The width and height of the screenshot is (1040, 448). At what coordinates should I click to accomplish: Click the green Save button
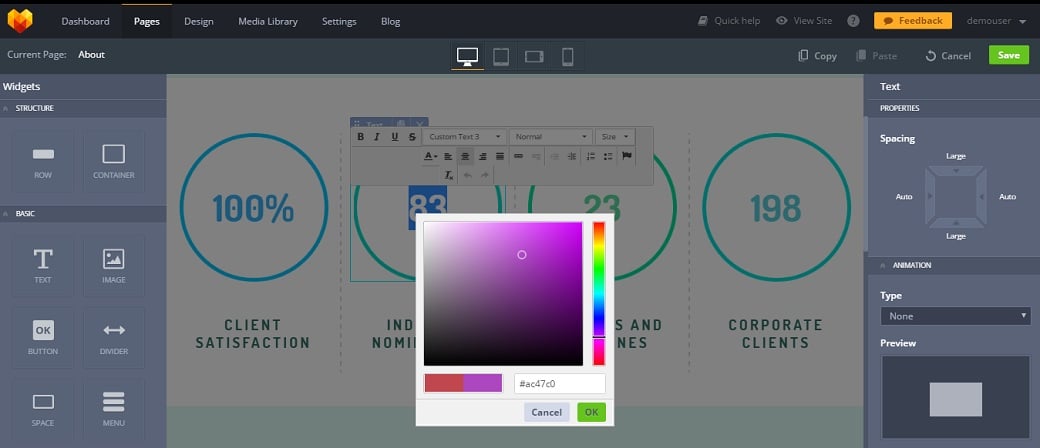(x=1008, y=55)
